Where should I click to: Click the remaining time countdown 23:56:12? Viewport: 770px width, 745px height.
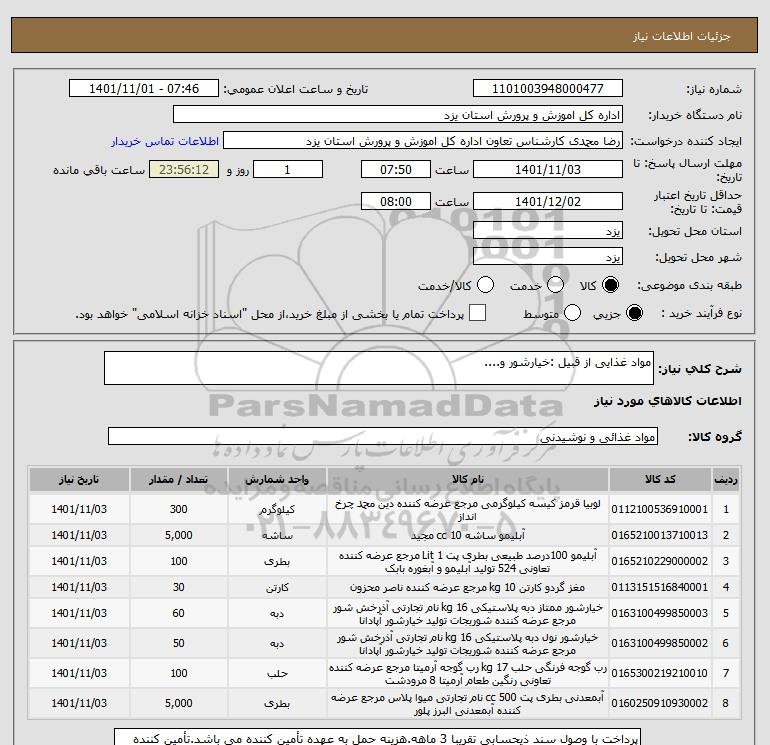(x=184, y=169)
